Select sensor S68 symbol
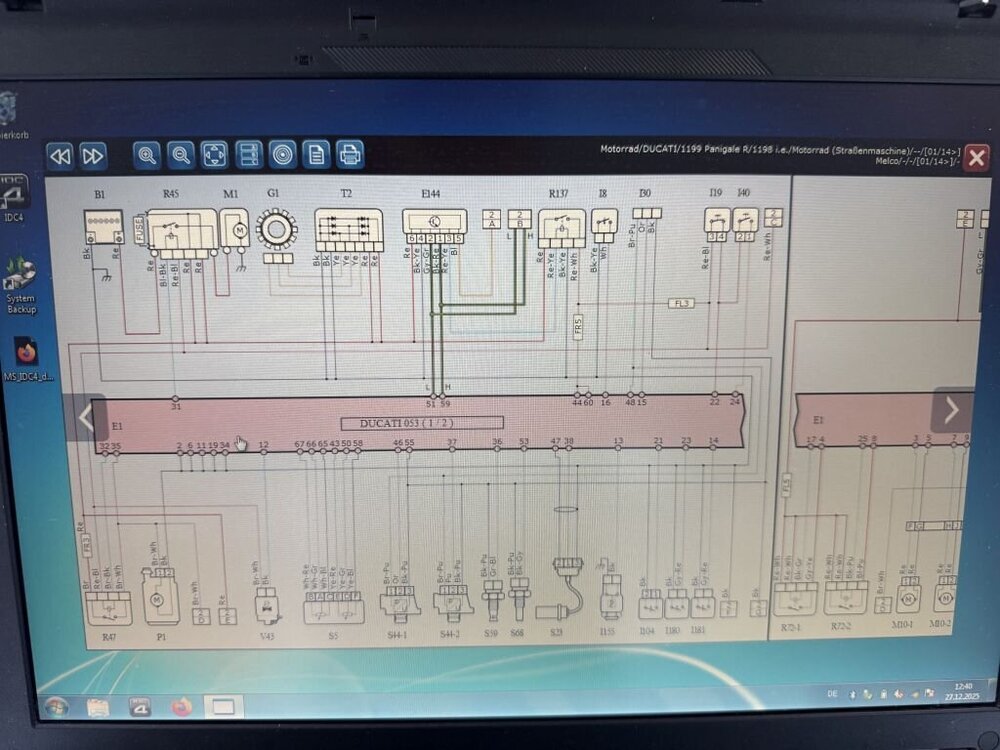Screen dimensions: 1000x750 point(519,599)
